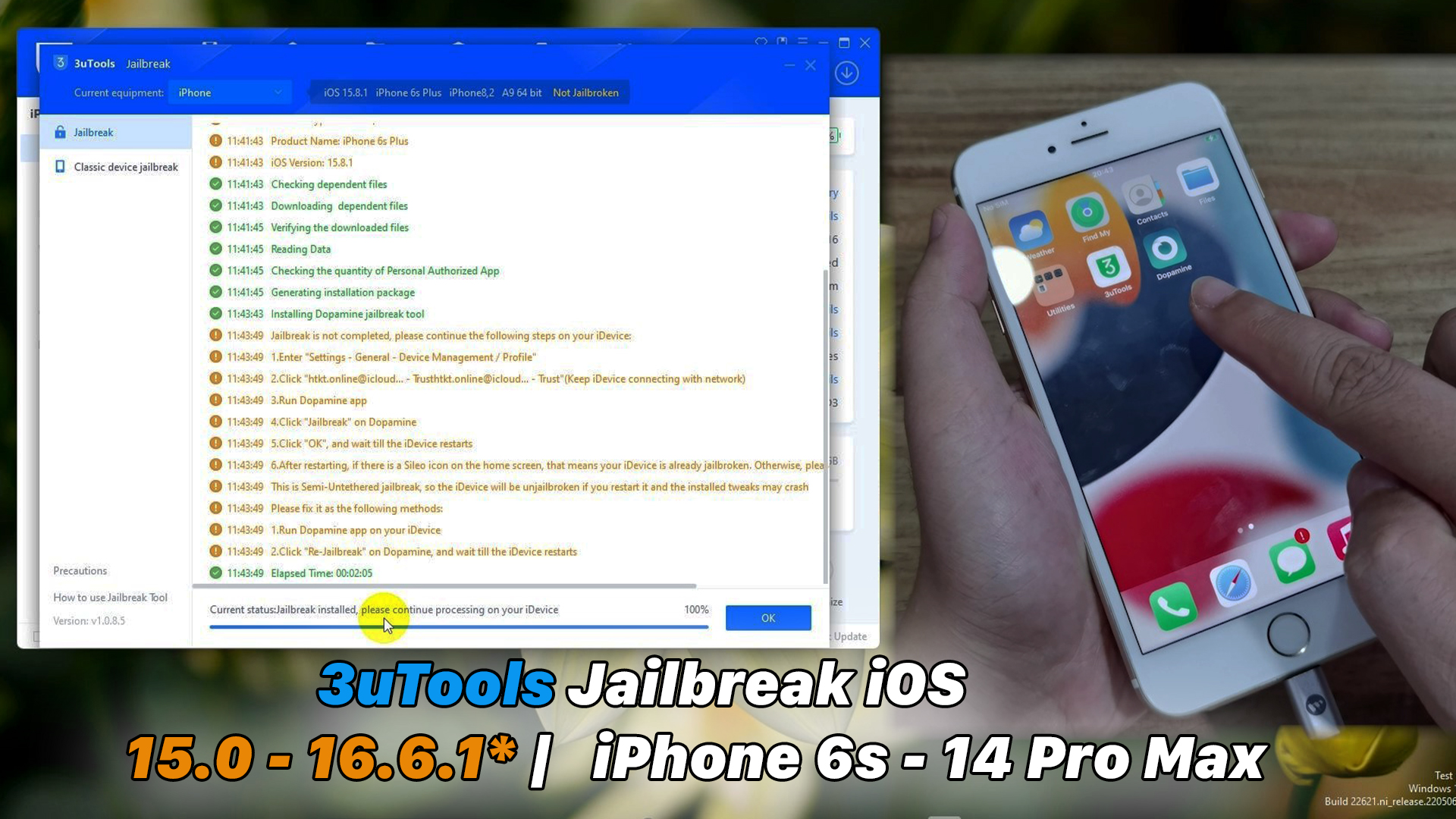Click Jailbreak menu item in sidebar
1456x819 pixels.
93,132
